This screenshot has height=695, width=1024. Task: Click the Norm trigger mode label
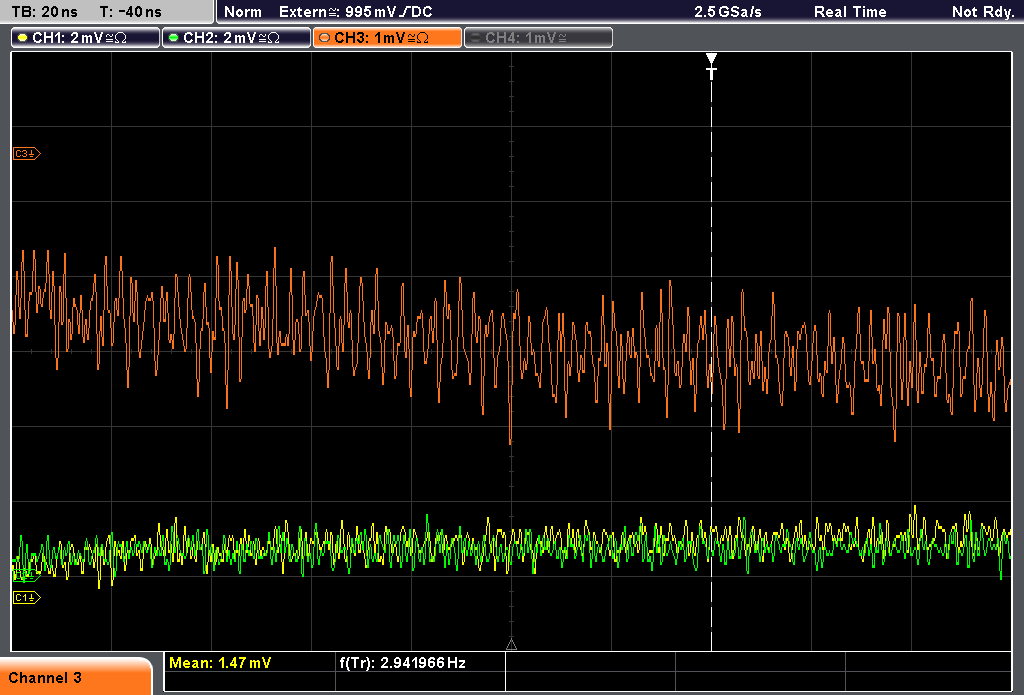pyautogui.click(x=243, y=12)
